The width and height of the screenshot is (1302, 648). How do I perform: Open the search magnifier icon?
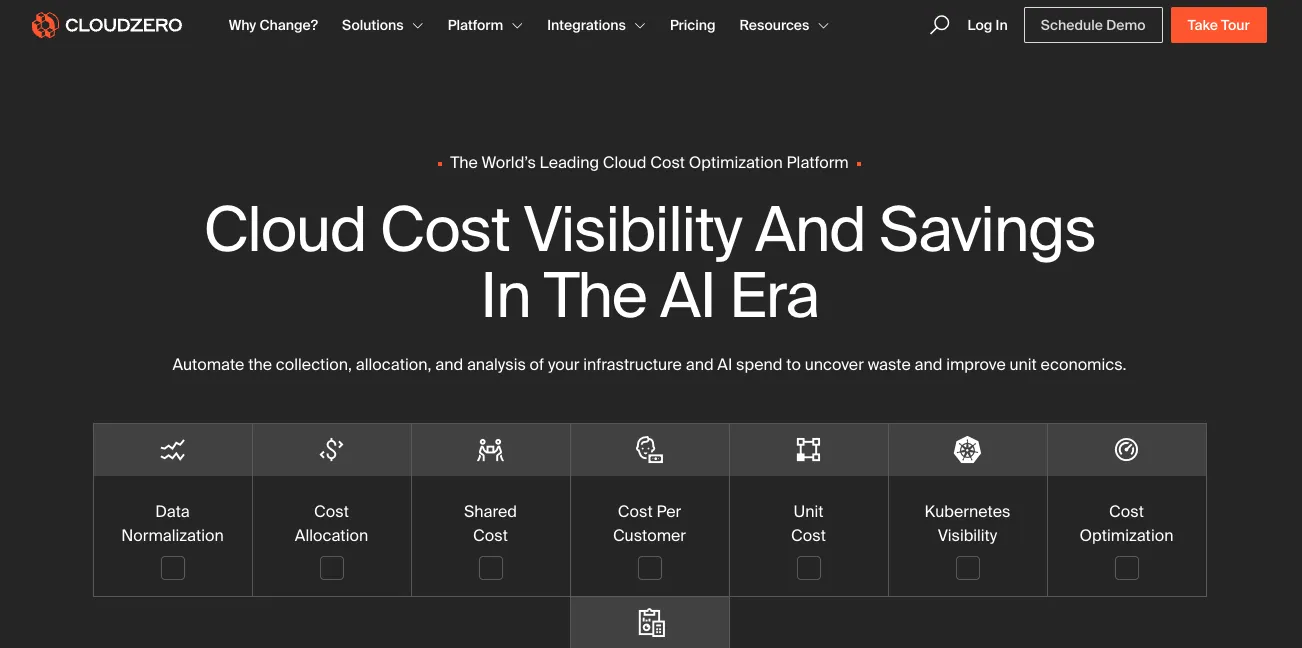click(x=939, y=25)
